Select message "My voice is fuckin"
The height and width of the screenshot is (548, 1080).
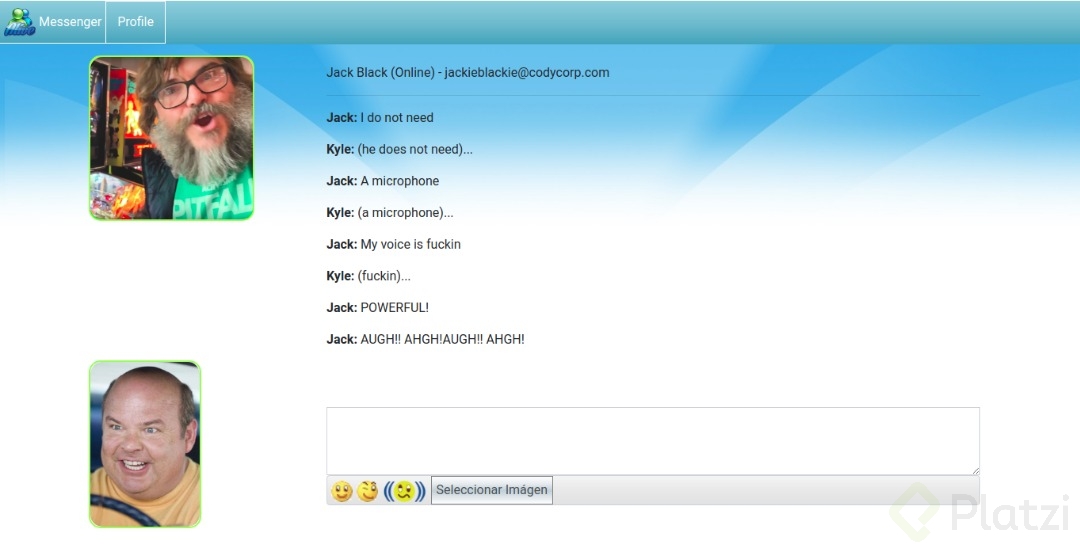(394, 244)
